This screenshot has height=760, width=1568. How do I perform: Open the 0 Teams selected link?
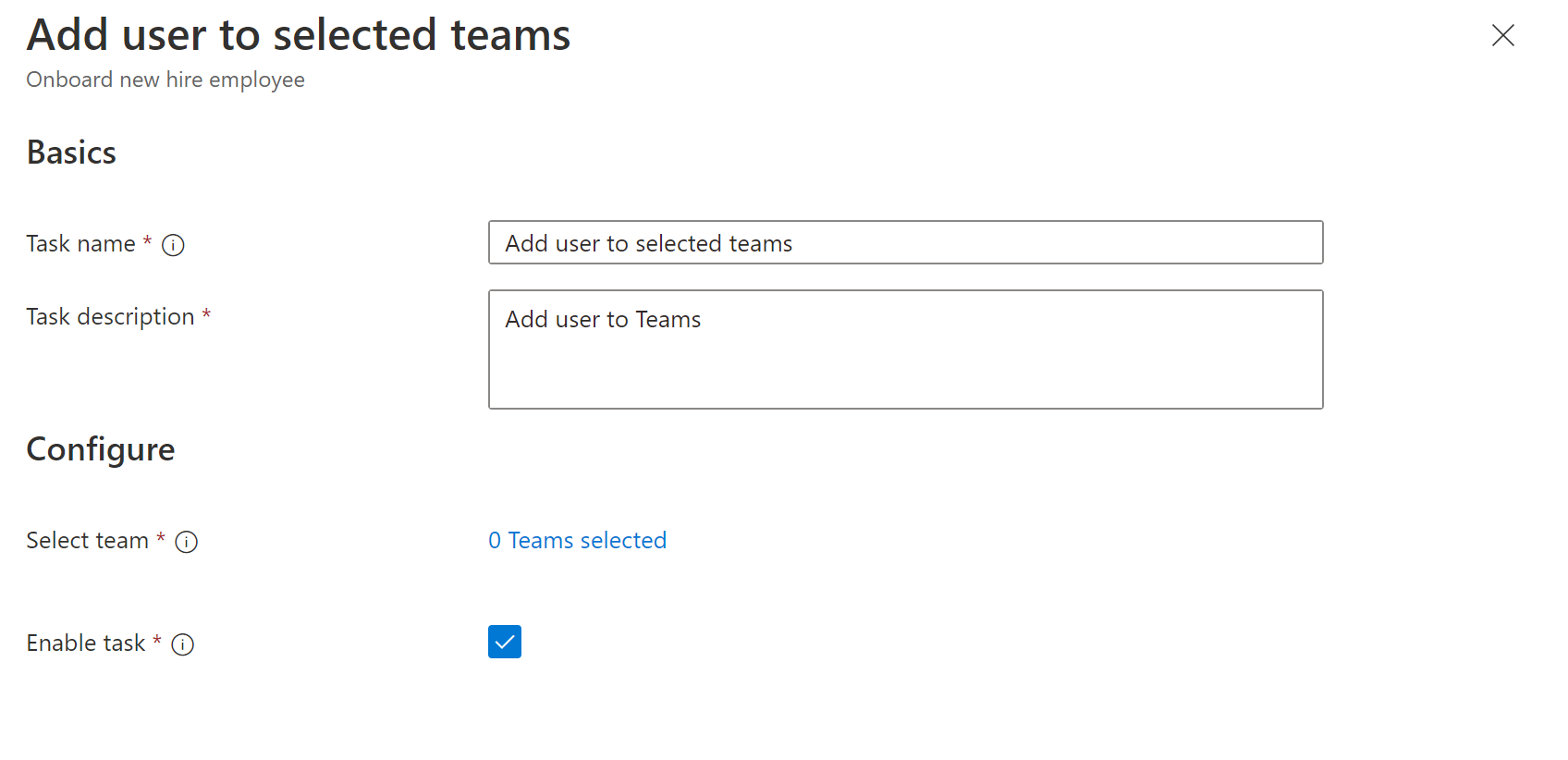point(577,540)
